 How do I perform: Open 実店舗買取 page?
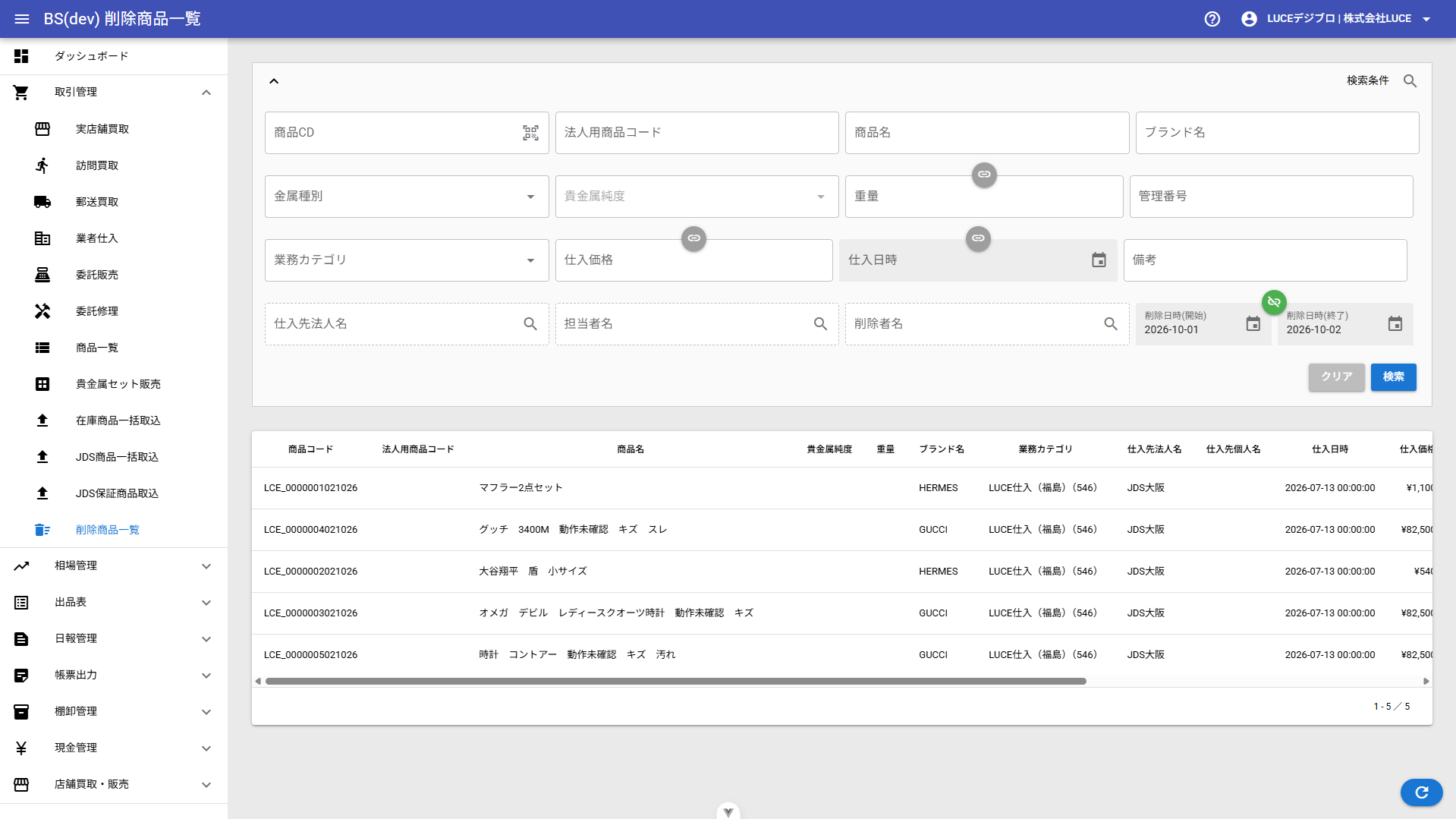[114, 129]
